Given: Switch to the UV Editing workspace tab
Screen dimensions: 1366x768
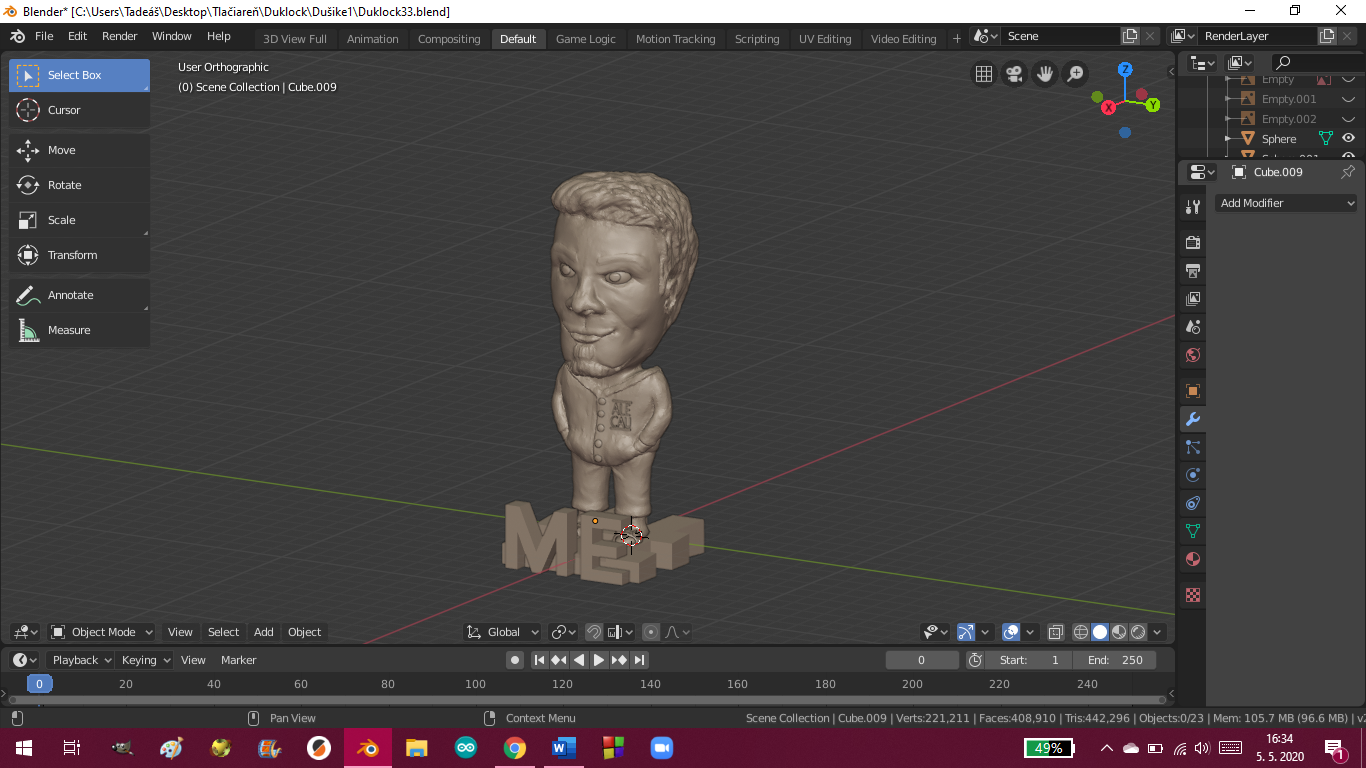Looking at the screenshot, I should point(825,39).
